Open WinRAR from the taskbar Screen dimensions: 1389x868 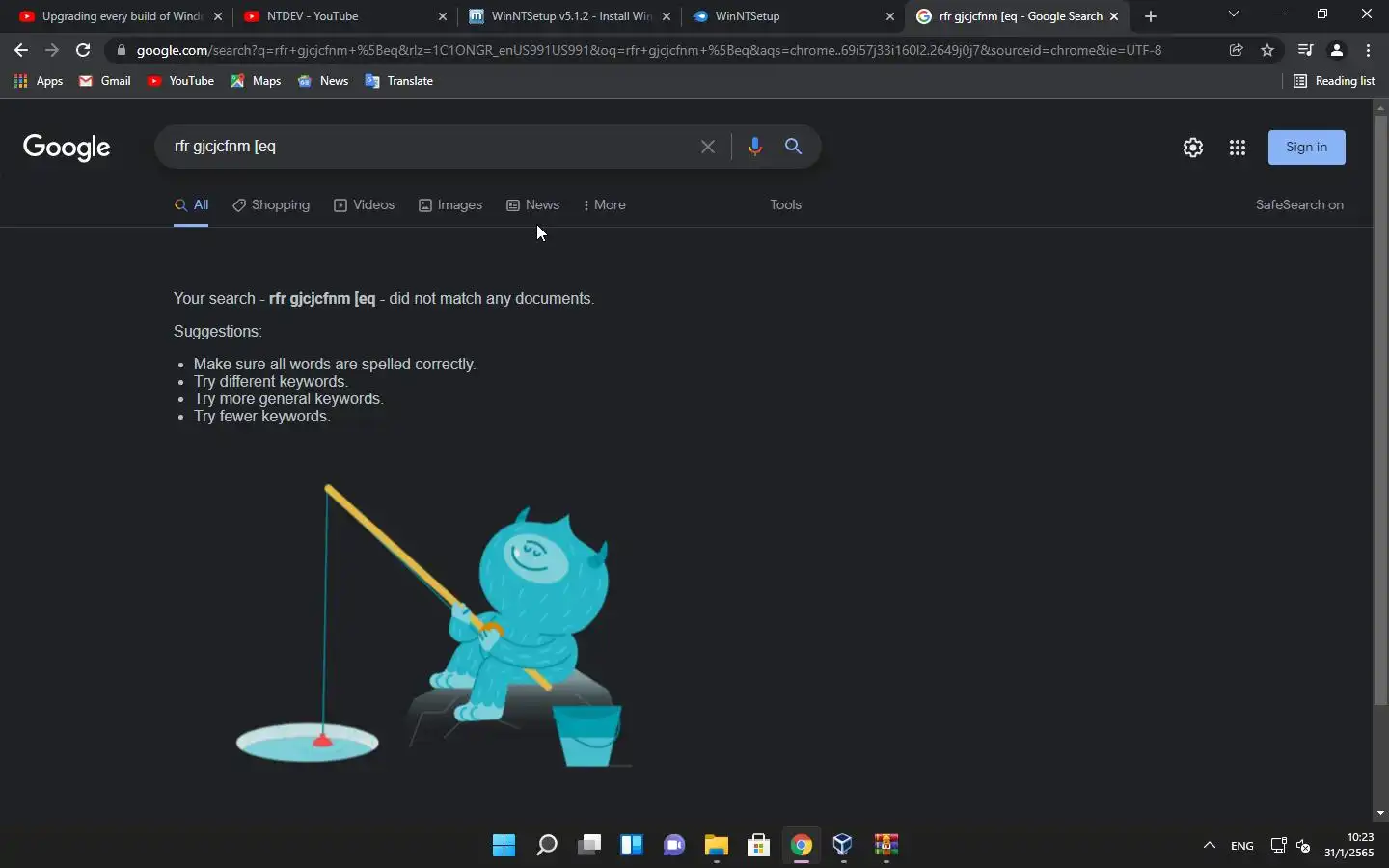coord(885,846)
